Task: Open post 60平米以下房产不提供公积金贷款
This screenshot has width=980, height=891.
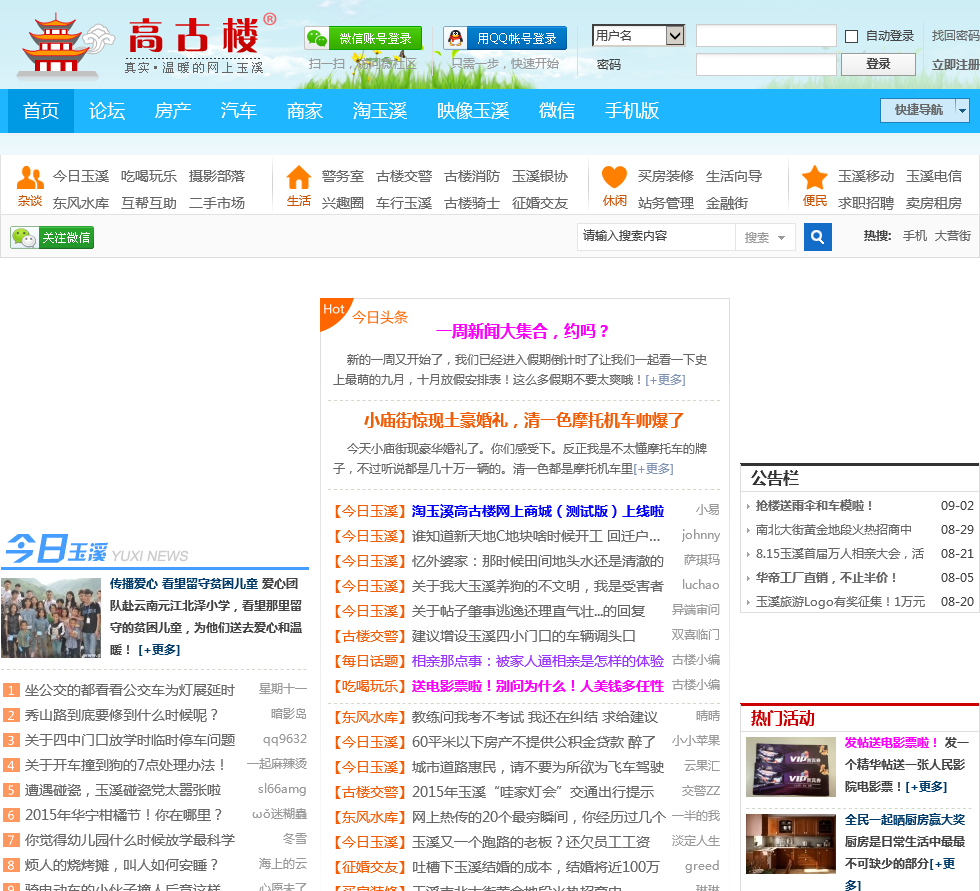Action: pyautogui.click(x=534, y=742)
